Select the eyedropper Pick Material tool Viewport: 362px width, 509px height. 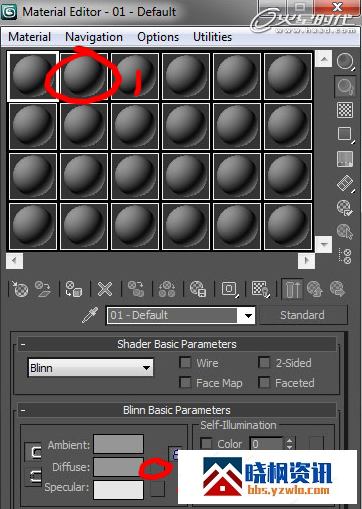point(90,315)
